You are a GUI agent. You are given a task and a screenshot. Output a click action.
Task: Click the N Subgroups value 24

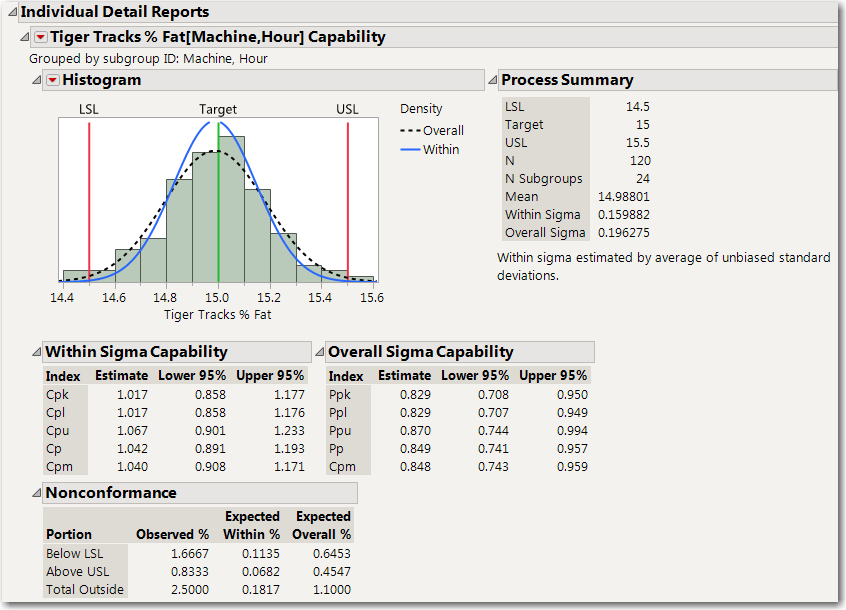tap(643, 179)
